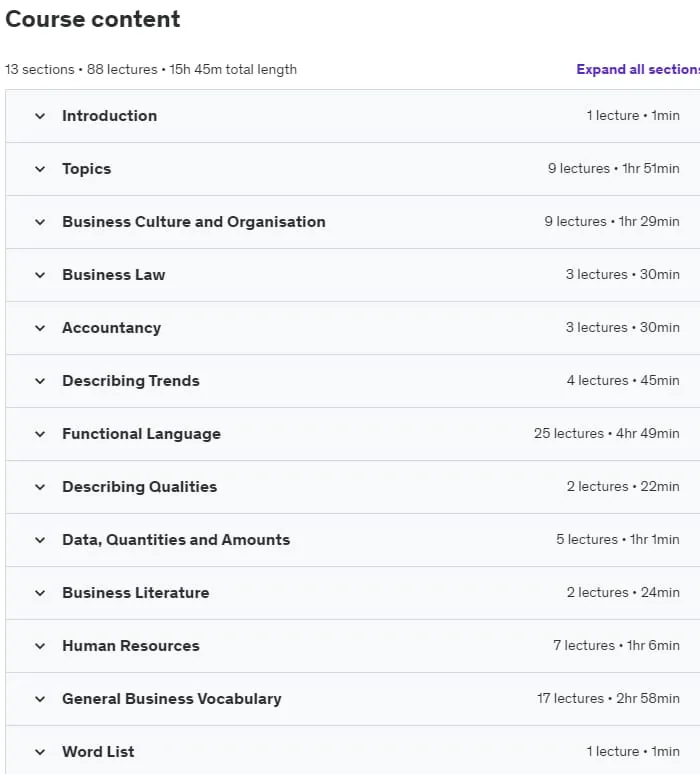Select the Business Literature section title
The image size is (700, 774).
[x=136, y=592]
